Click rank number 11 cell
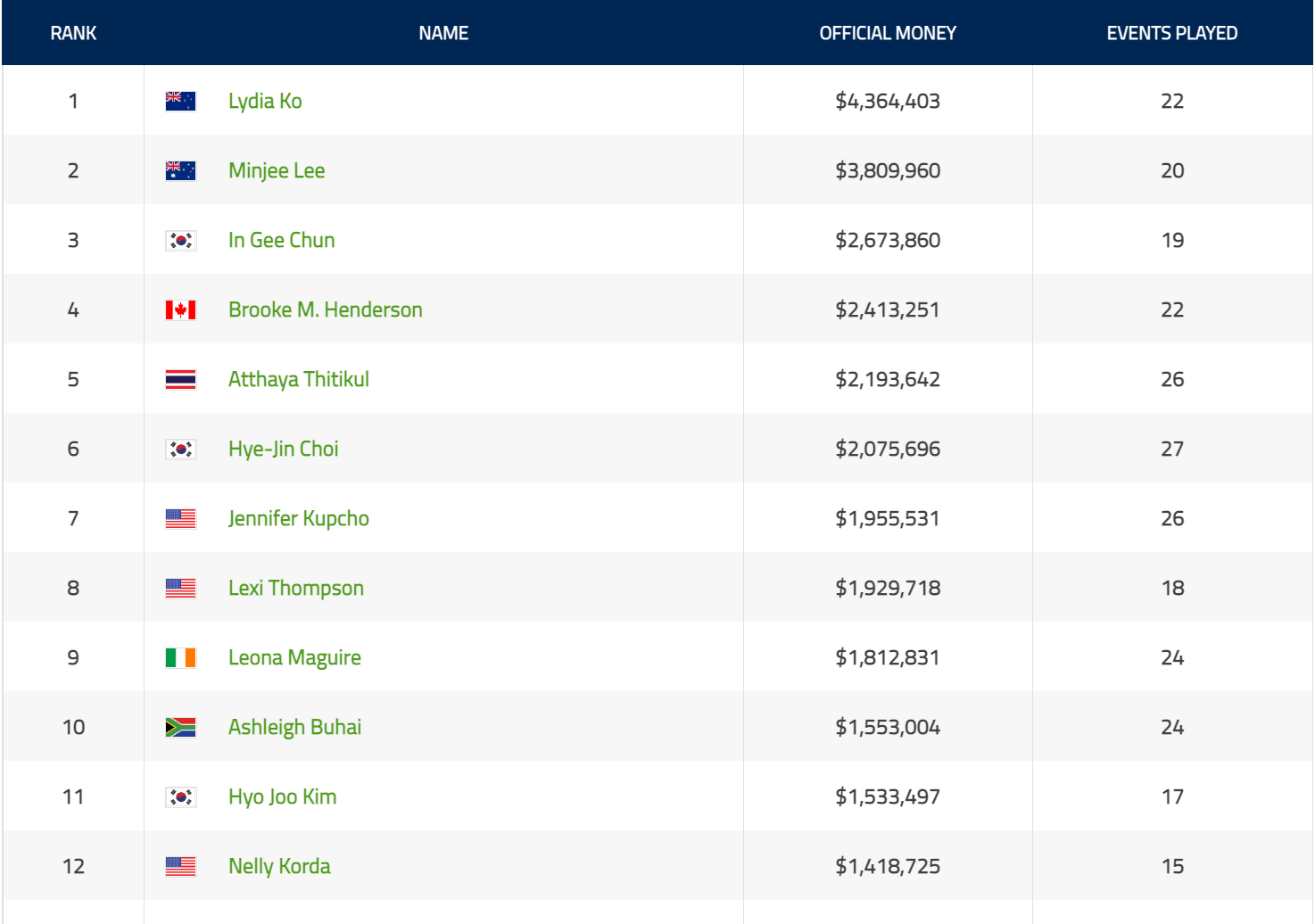The image size is (1315, 924). point(73,796)
